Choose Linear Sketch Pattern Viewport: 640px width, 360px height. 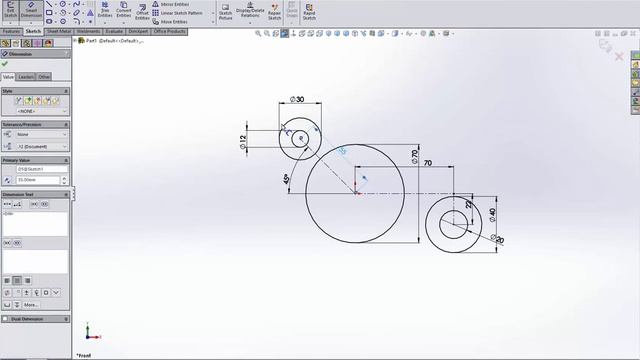(x=178, y=13)
